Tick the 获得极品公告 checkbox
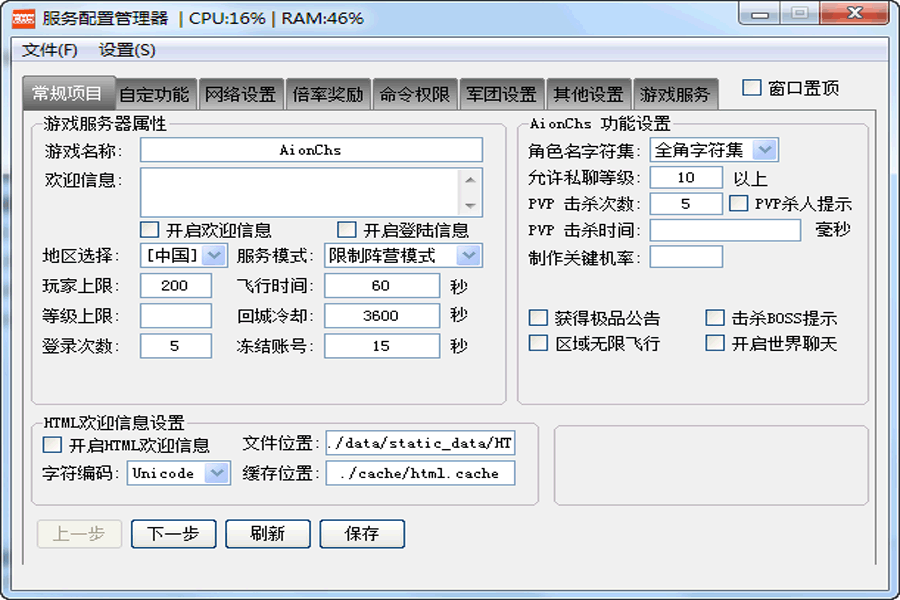 (539, 318)
